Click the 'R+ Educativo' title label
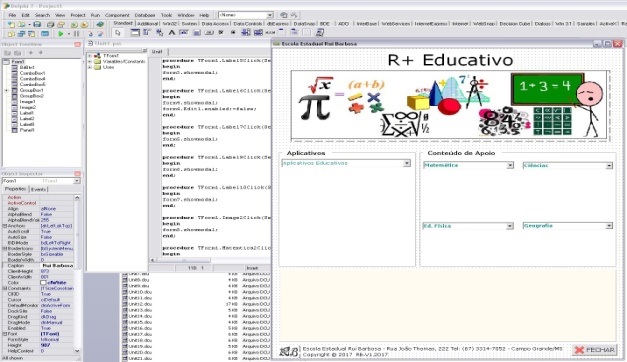Viewport: 627px width, 362px height. [450, 60]
